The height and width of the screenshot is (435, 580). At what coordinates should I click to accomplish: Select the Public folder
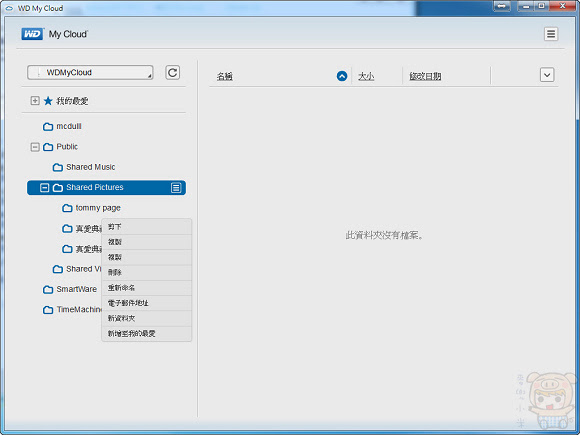coord(67,146)
